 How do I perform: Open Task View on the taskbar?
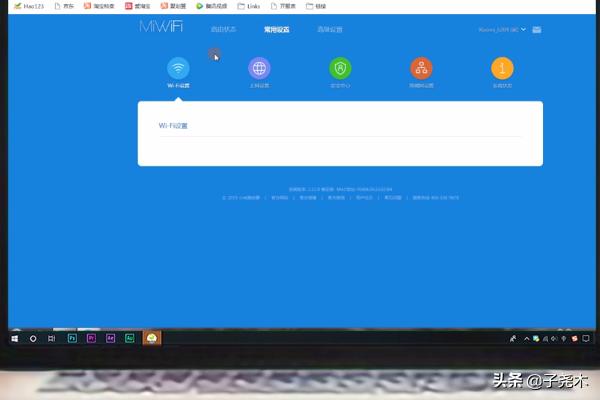51,339
